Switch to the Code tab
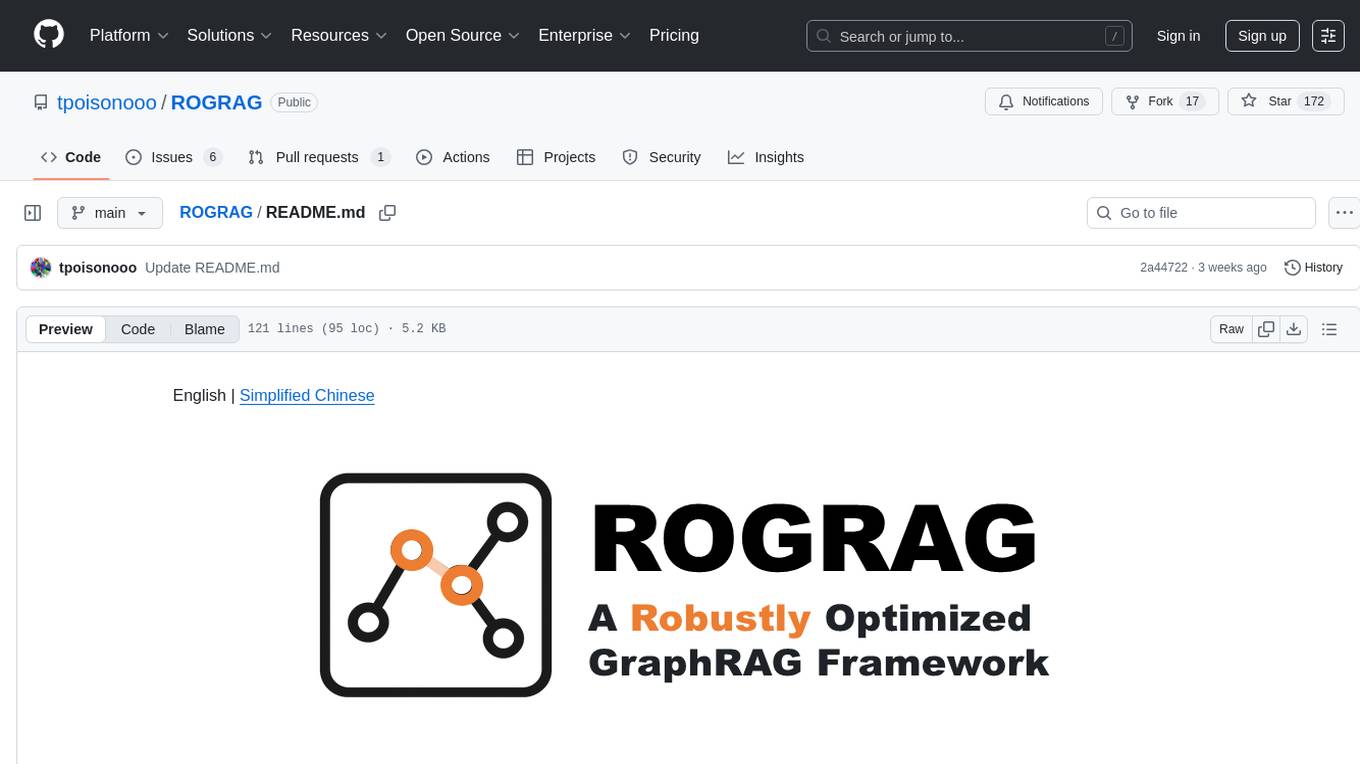Viewport: 1360px width, 764px height. click(x=71, y=157)
